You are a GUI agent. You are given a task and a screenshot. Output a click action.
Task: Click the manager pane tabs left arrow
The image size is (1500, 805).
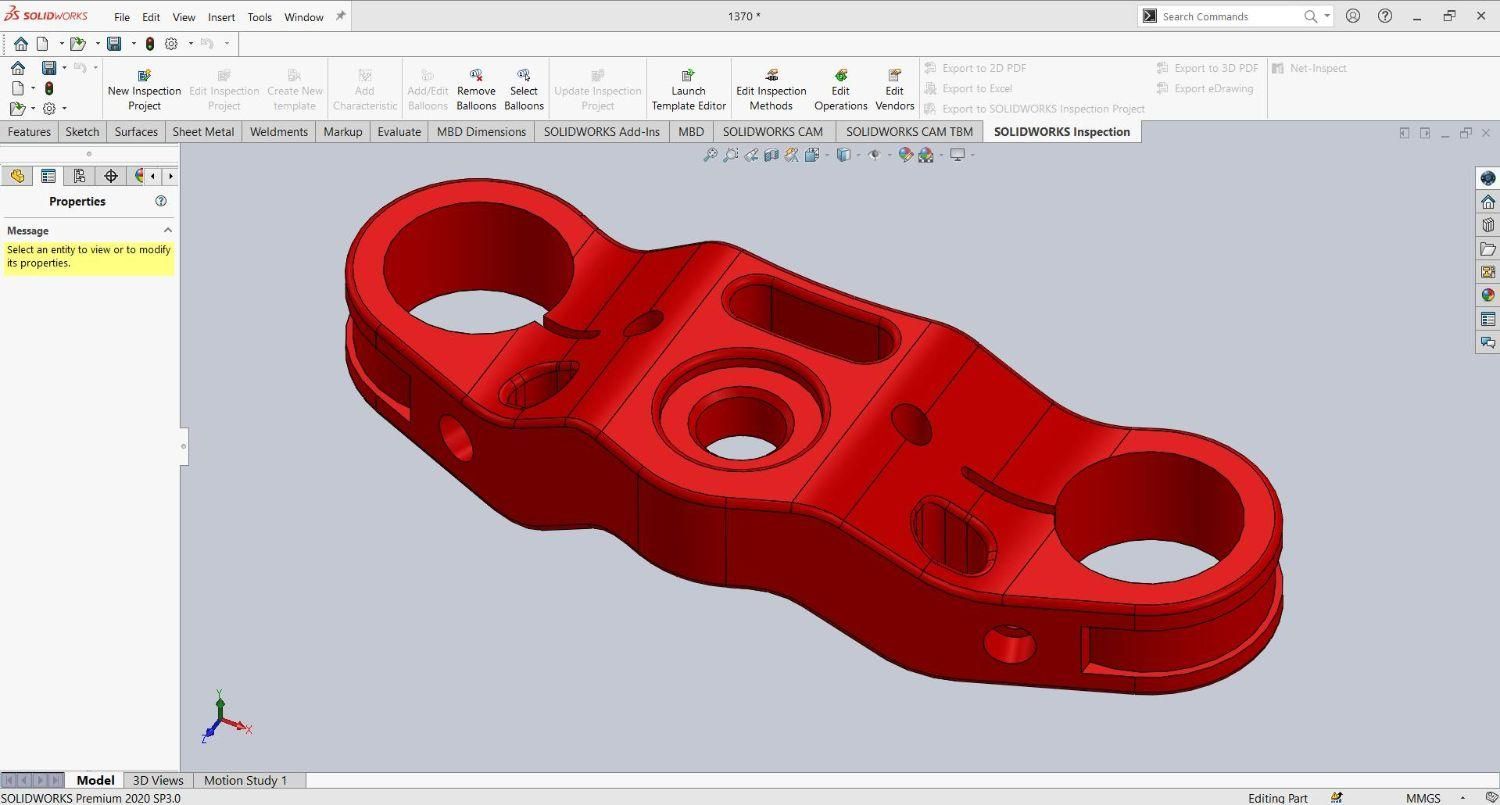tap(153, 176)
